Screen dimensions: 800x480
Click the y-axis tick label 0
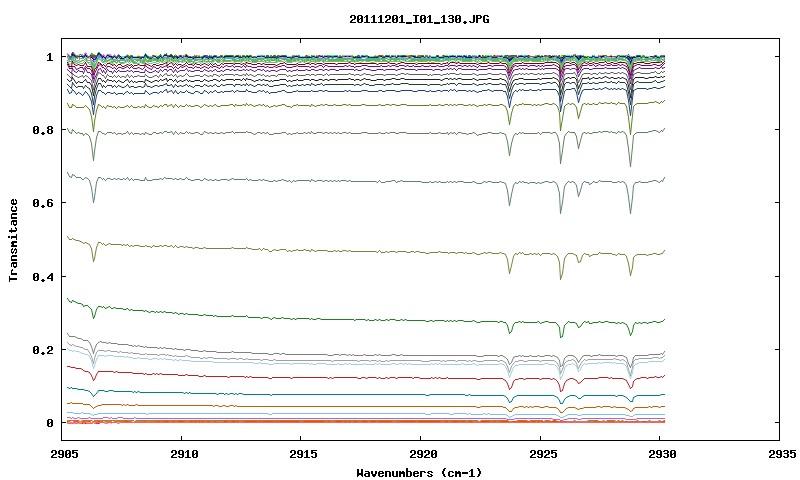click(x=49, y=423)
